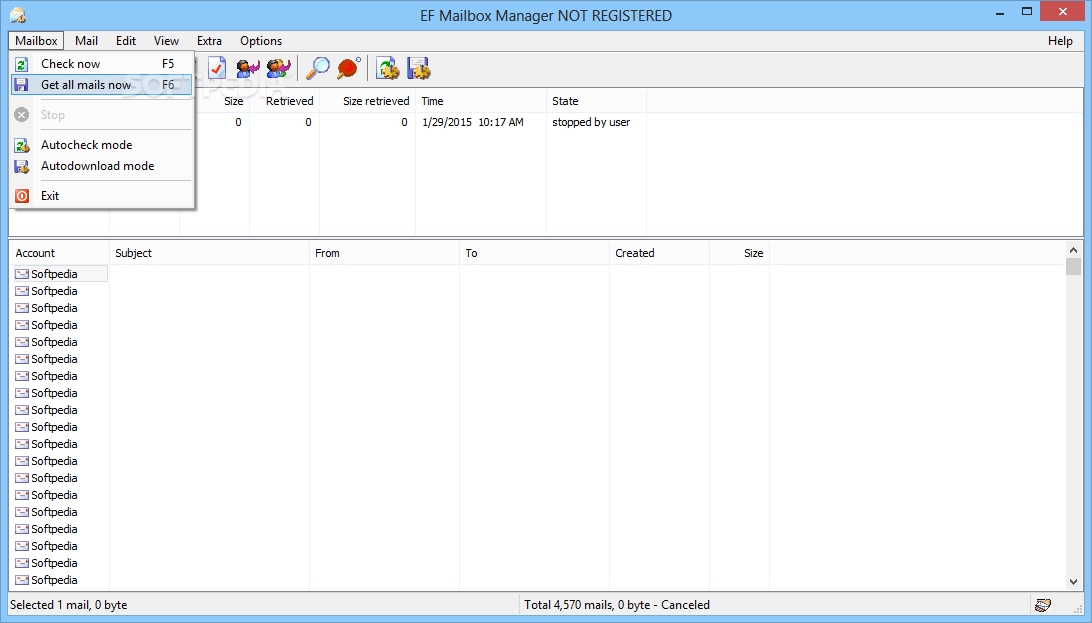Choose Exit in the Mailbox menu
The height and width of the screenshot is (623, 1092).
pos(102,196)
